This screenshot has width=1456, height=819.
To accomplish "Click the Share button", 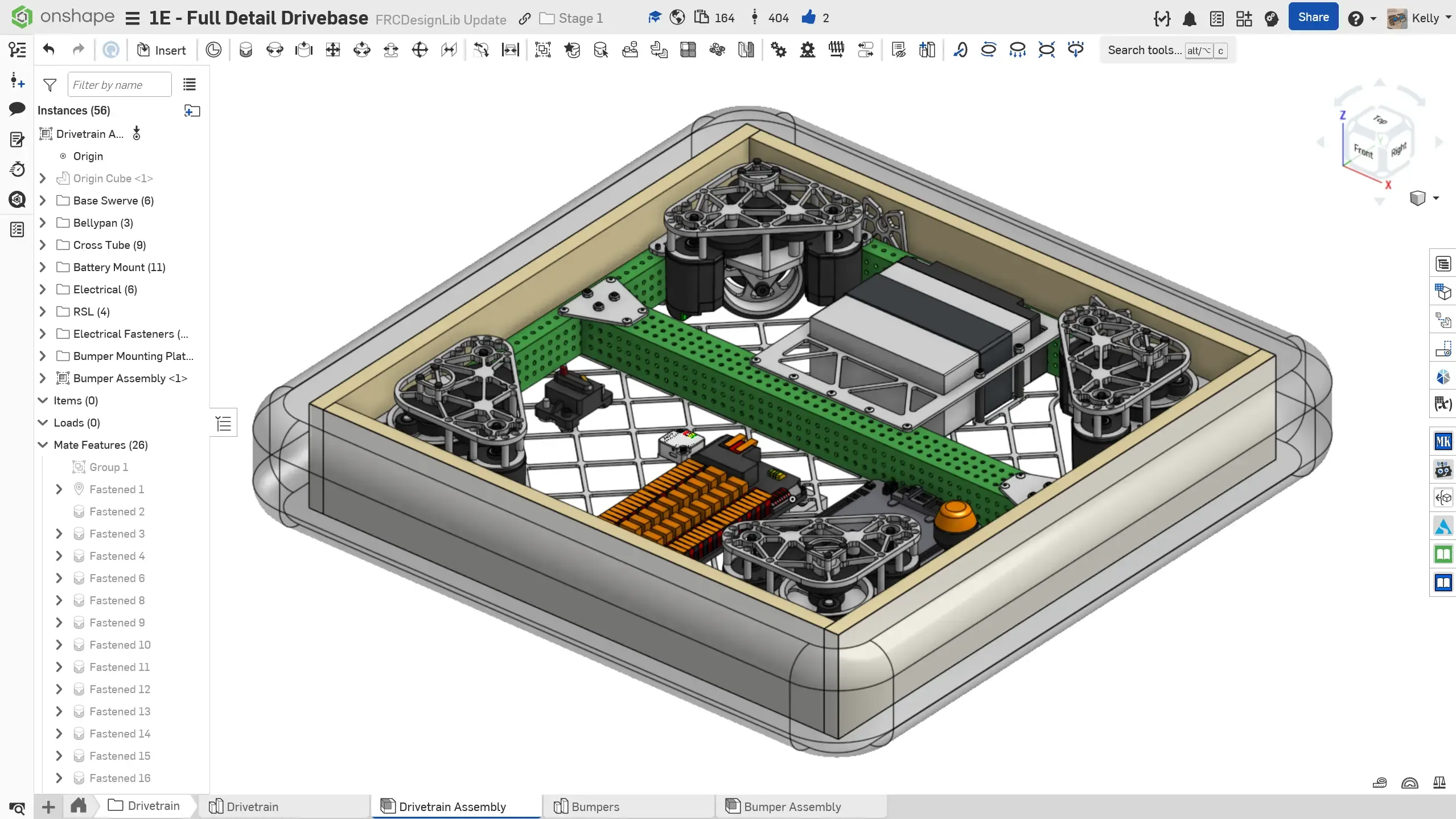I will [x=1313, y=18].
